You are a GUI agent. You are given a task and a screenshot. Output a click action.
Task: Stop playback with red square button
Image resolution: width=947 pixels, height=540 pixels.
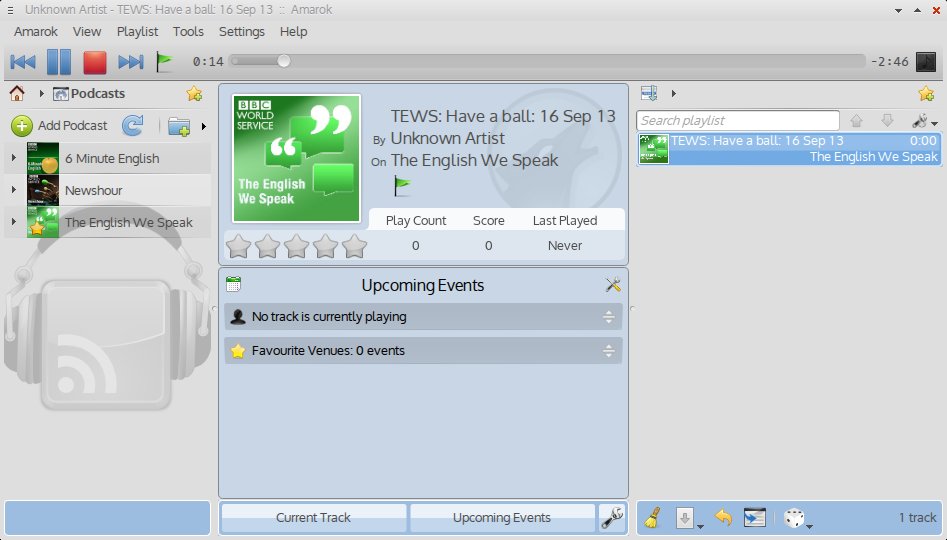click(x=94, y=62)
